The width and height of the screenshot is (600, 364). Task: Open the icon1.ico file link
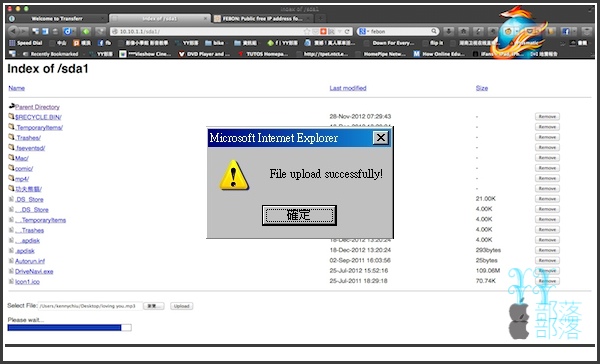pos(27,282)
